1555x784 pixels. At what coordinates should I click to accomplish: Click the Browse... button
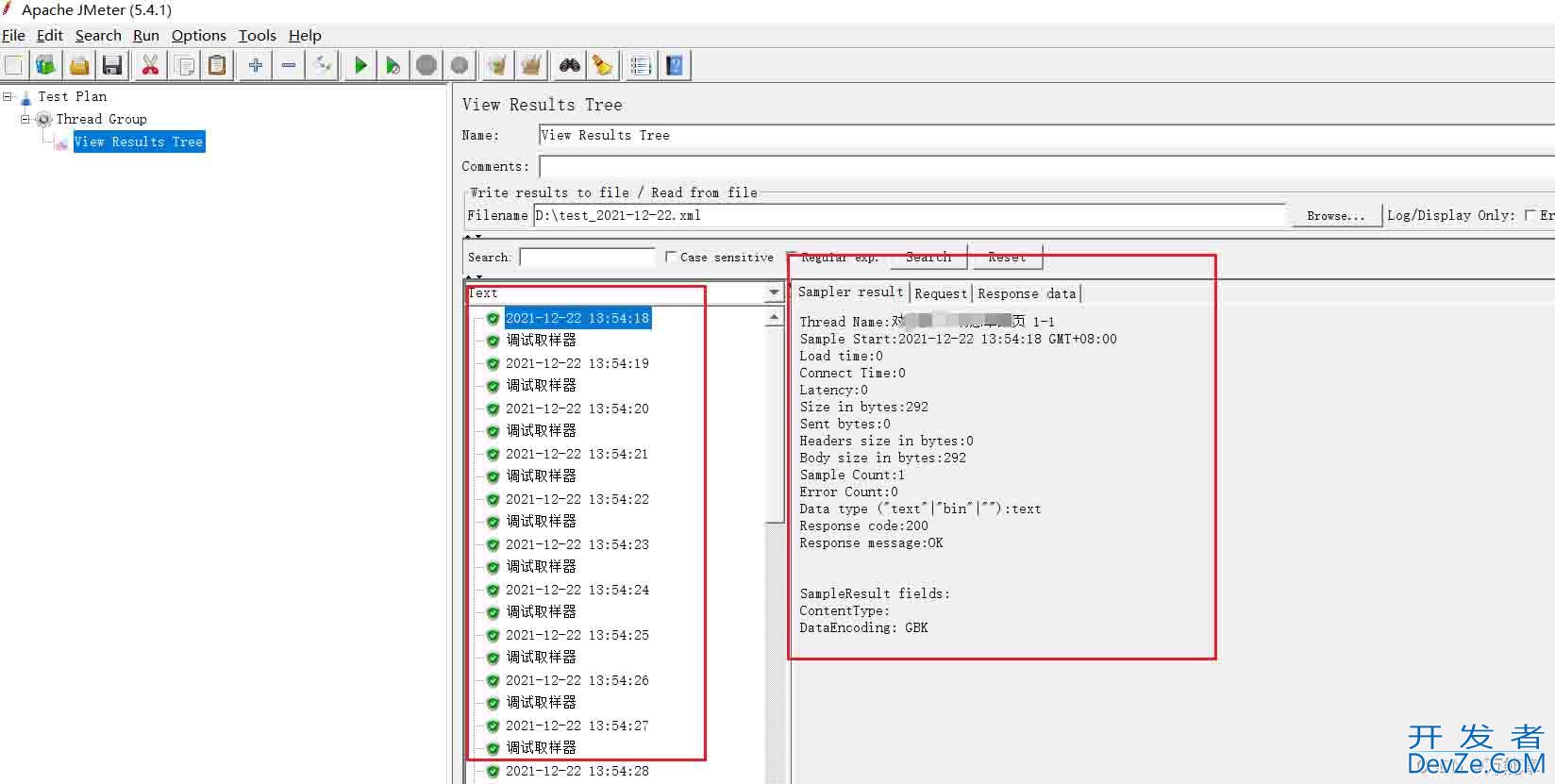(1335, 216)
